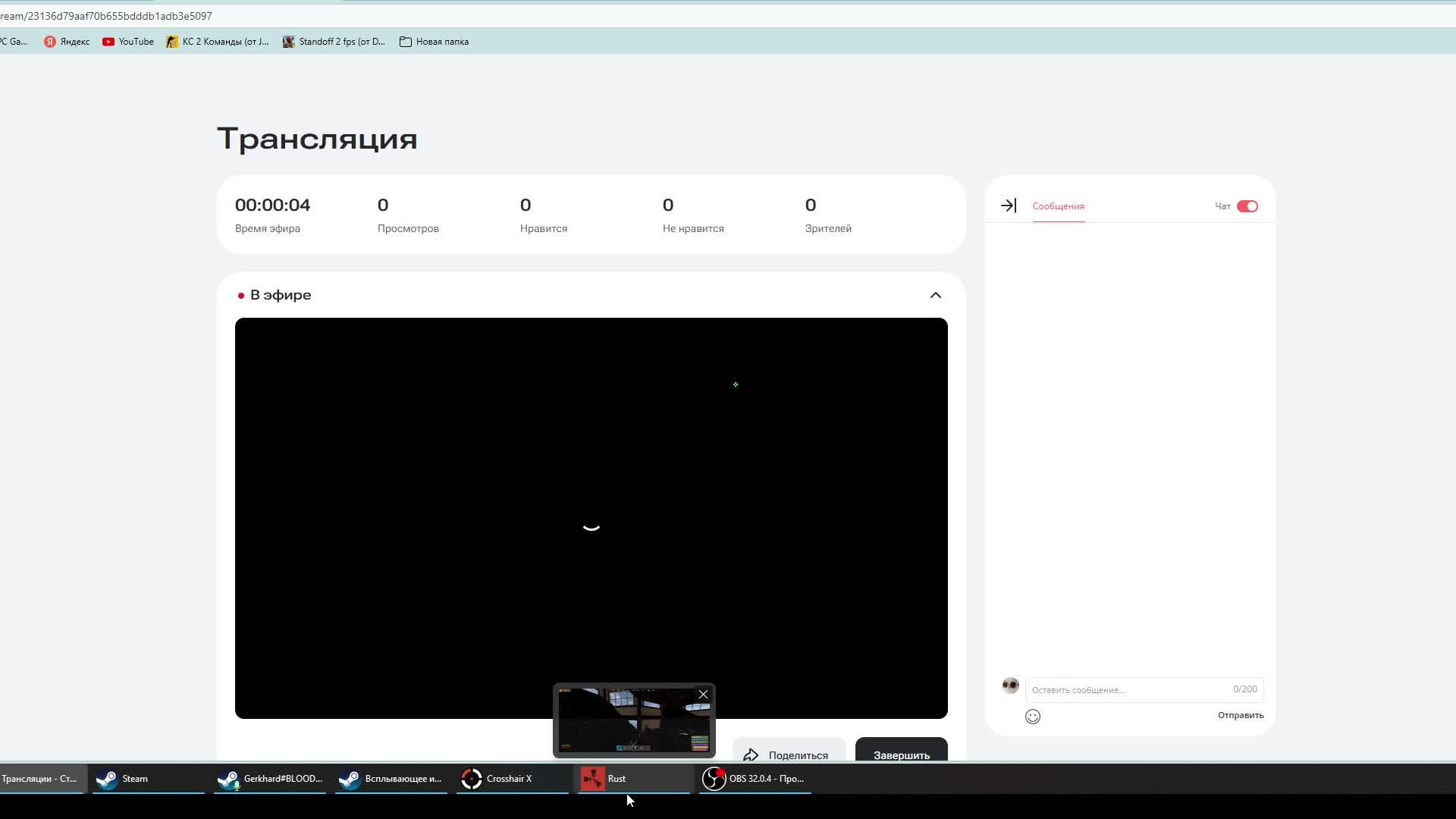Click the user avatar near the chat input
The width and height of the screenshot is (1456, 819).
click(x=1010, y=686)
